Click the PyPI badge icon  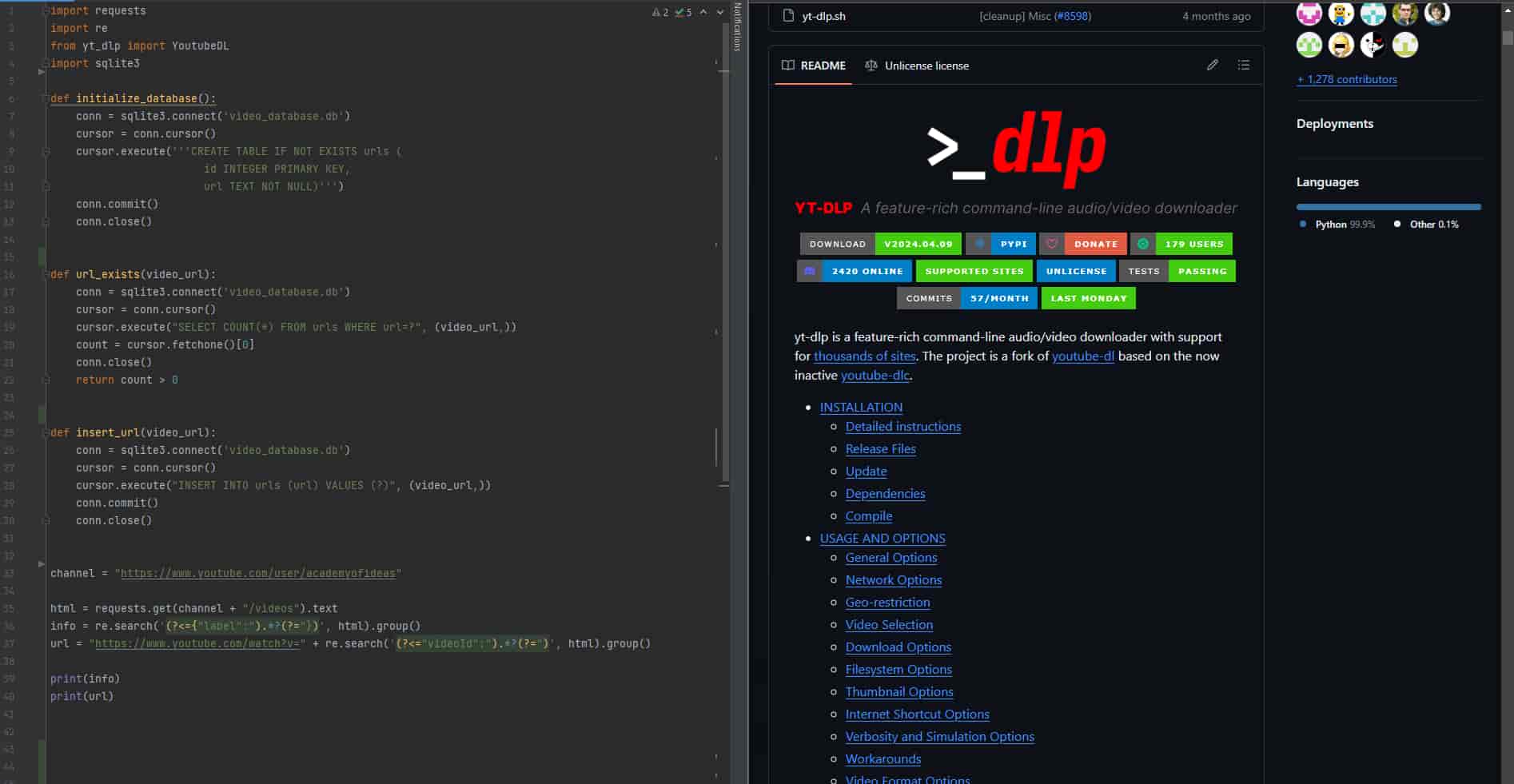979,244
